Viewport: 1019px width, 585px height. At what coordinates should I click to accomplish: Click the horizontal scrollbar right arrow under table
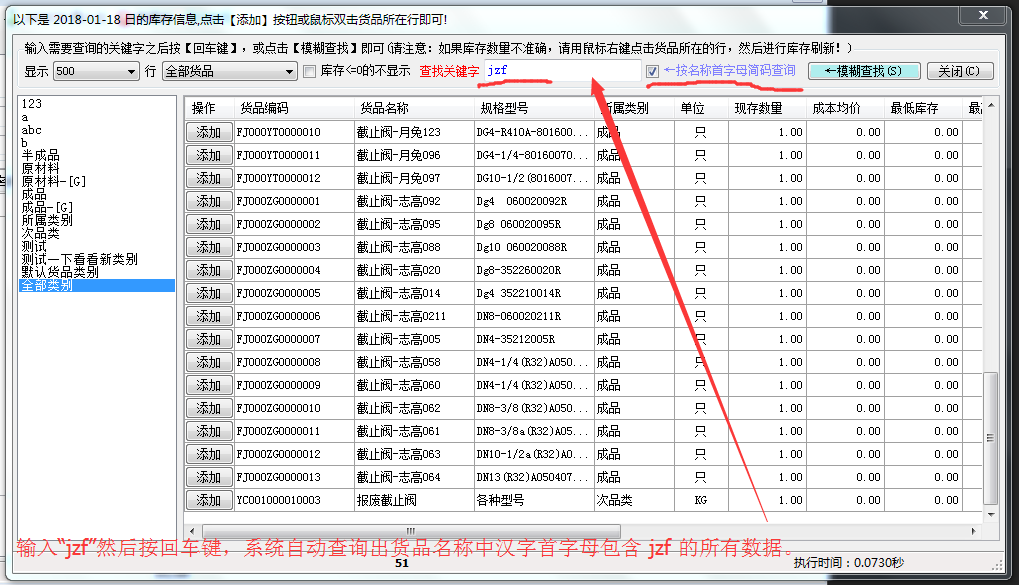975,531
